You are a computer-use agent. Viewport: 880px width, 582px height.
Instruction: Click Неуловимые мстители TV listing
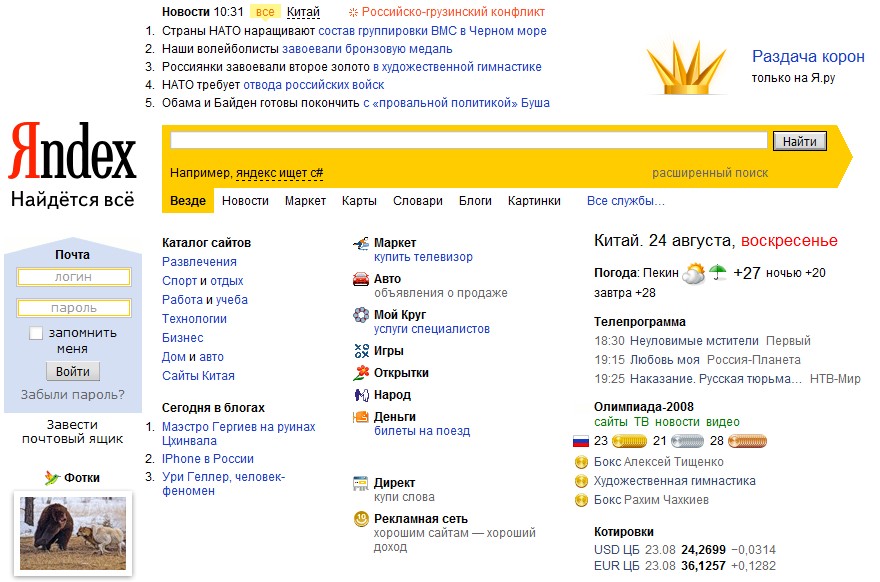click(x=694, y=341)
